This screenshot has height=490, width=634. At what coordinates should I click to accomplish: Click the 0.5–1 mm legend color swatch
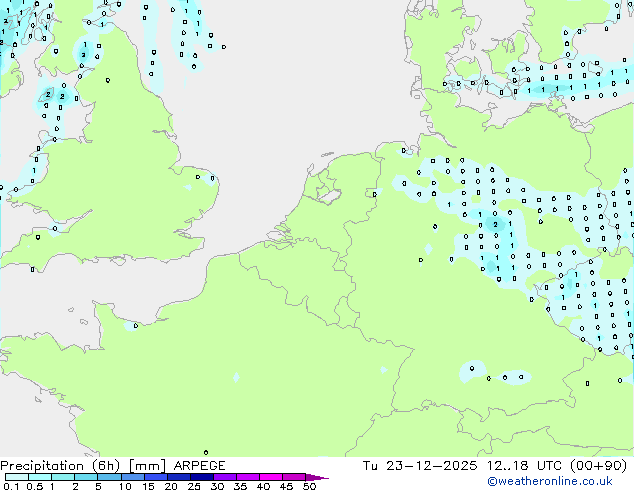(x=40, y=477)
